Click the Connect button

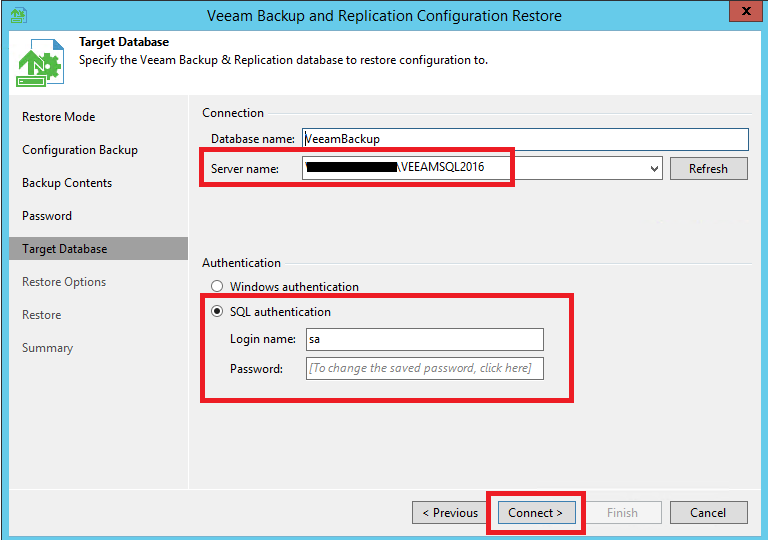pyautogui.click(x=536, y=513)
